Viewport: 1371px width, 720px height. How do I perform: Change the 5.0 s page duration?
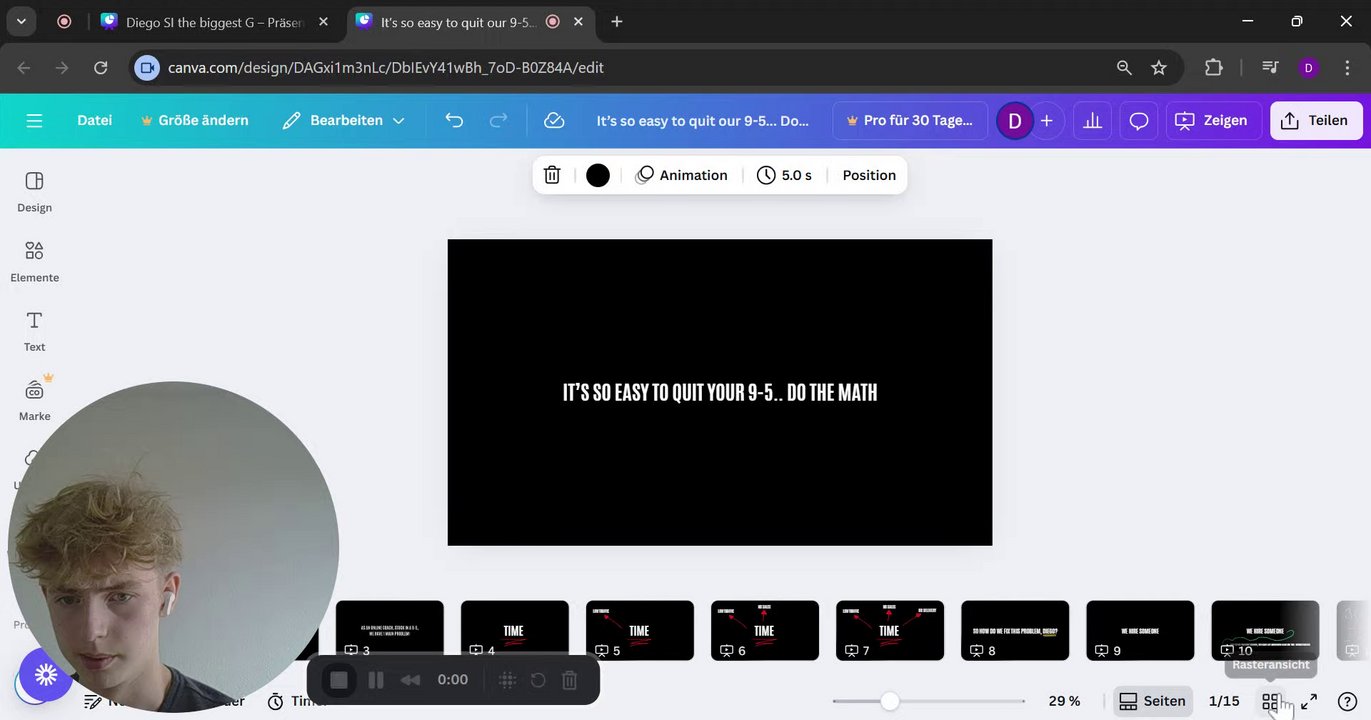click(x=785, y=175)
